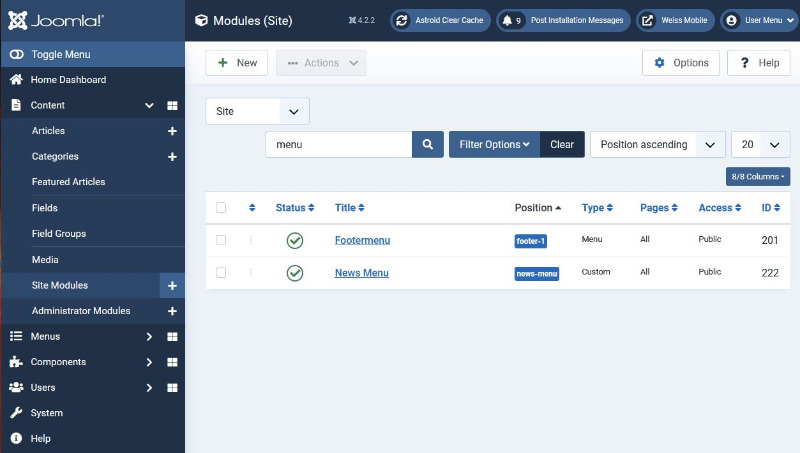This screenshot has width=800, height=453.
Task: Select the Footermenu row checkbox
Action: point(221,240)
